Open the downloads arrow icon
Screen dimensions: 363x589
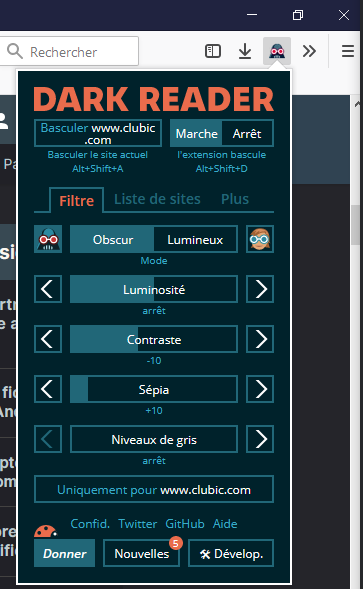pyautogui.click(x=245, y=51)
